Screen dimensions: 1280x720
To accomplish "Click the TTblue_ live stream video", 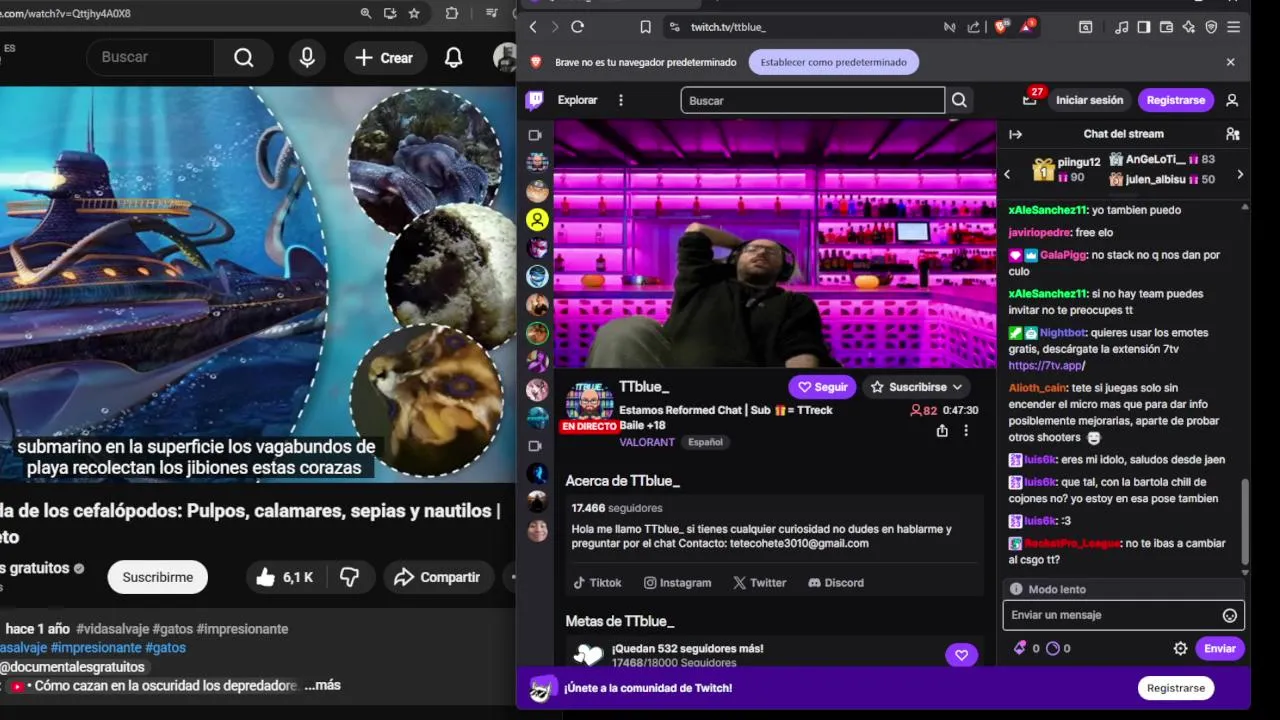I will pos(775,245).
